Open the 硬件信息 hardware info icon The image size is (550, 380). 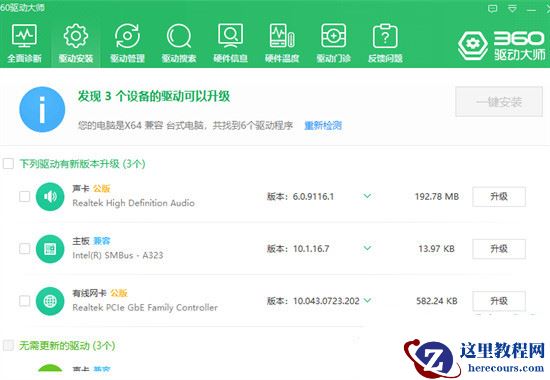pyautogui.click(x=230, y=36)
